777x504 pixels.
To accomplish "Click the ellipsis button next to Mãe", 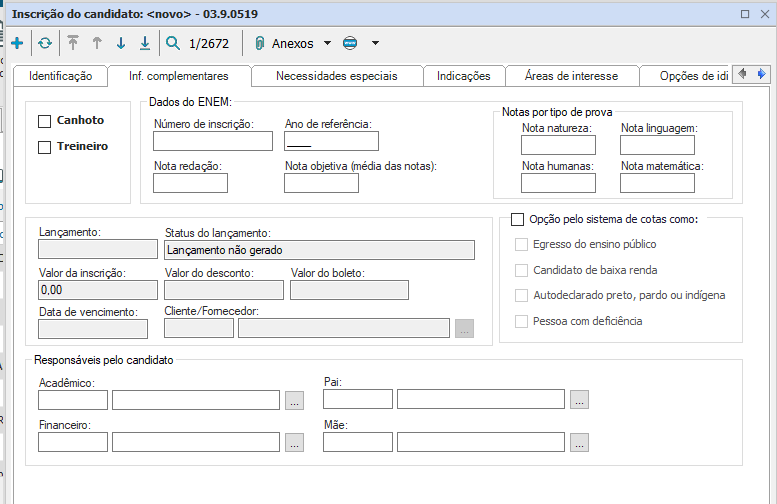I will tap(580, 442).
